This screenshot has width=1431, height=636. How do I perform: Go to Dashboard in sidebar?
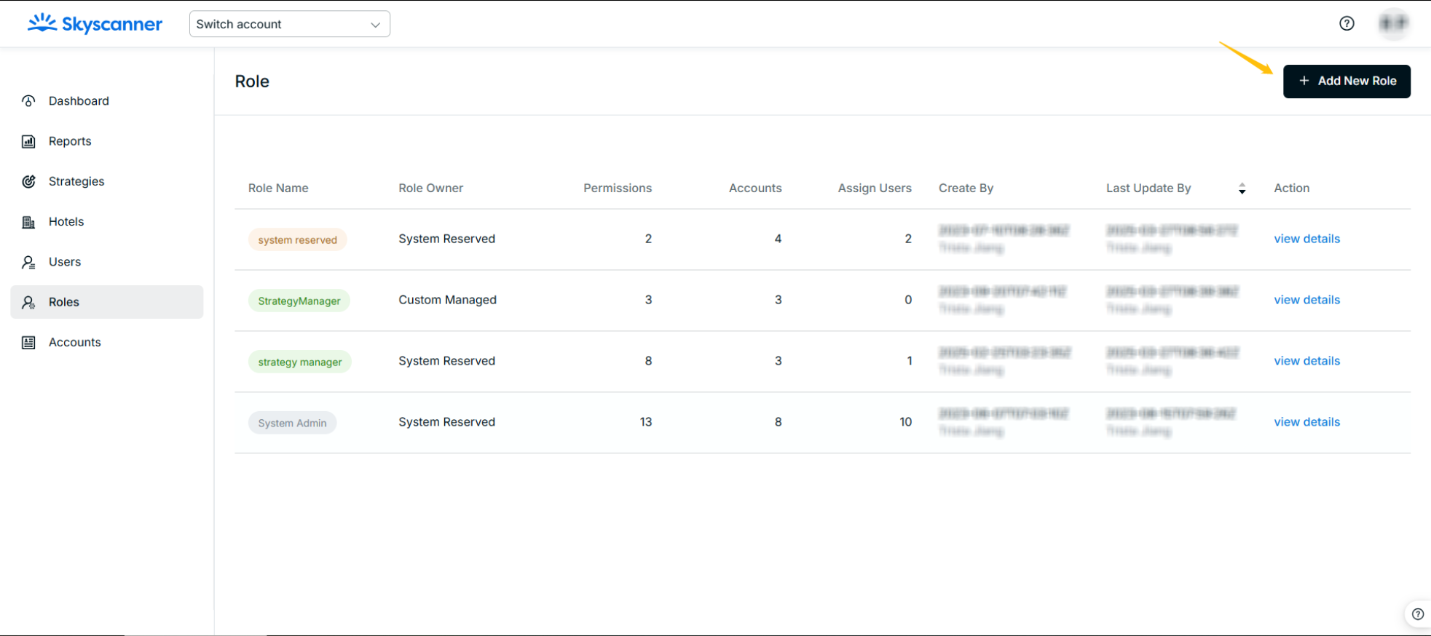point(107,101)
